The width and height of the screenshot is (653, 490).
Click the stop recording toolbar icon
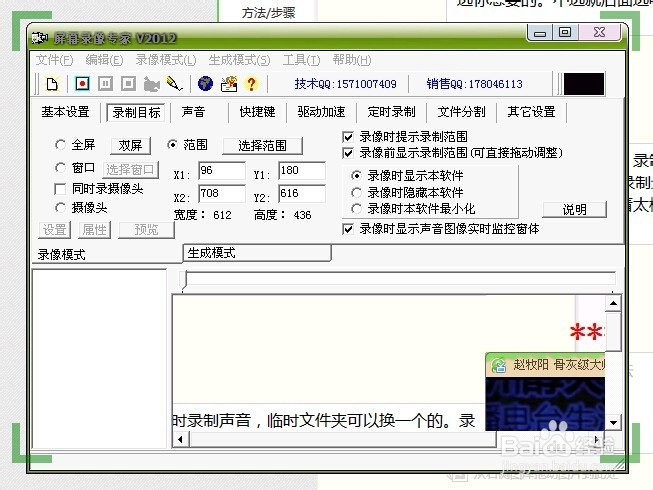[128, 84]
